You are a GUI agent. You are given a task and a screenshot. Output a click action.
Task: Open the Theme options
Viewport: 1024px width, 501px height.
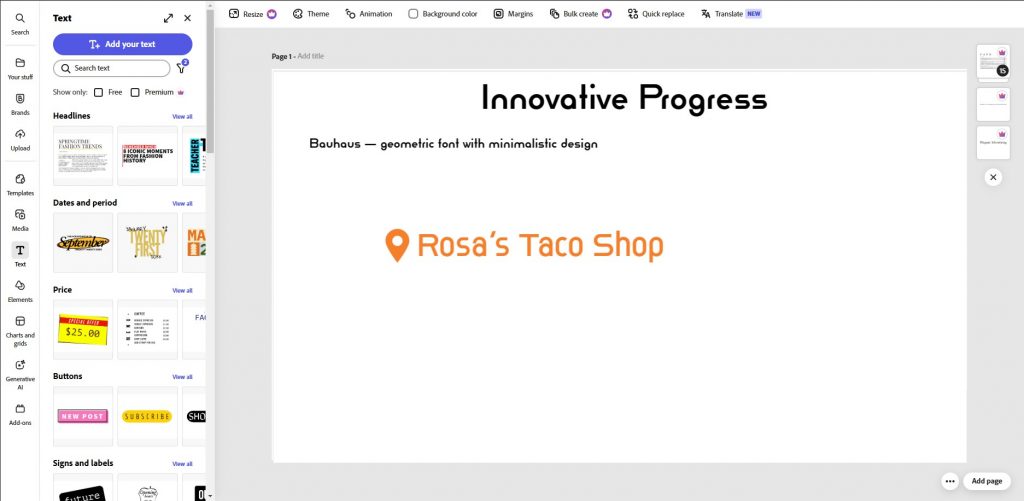click(x=311, y=14)
